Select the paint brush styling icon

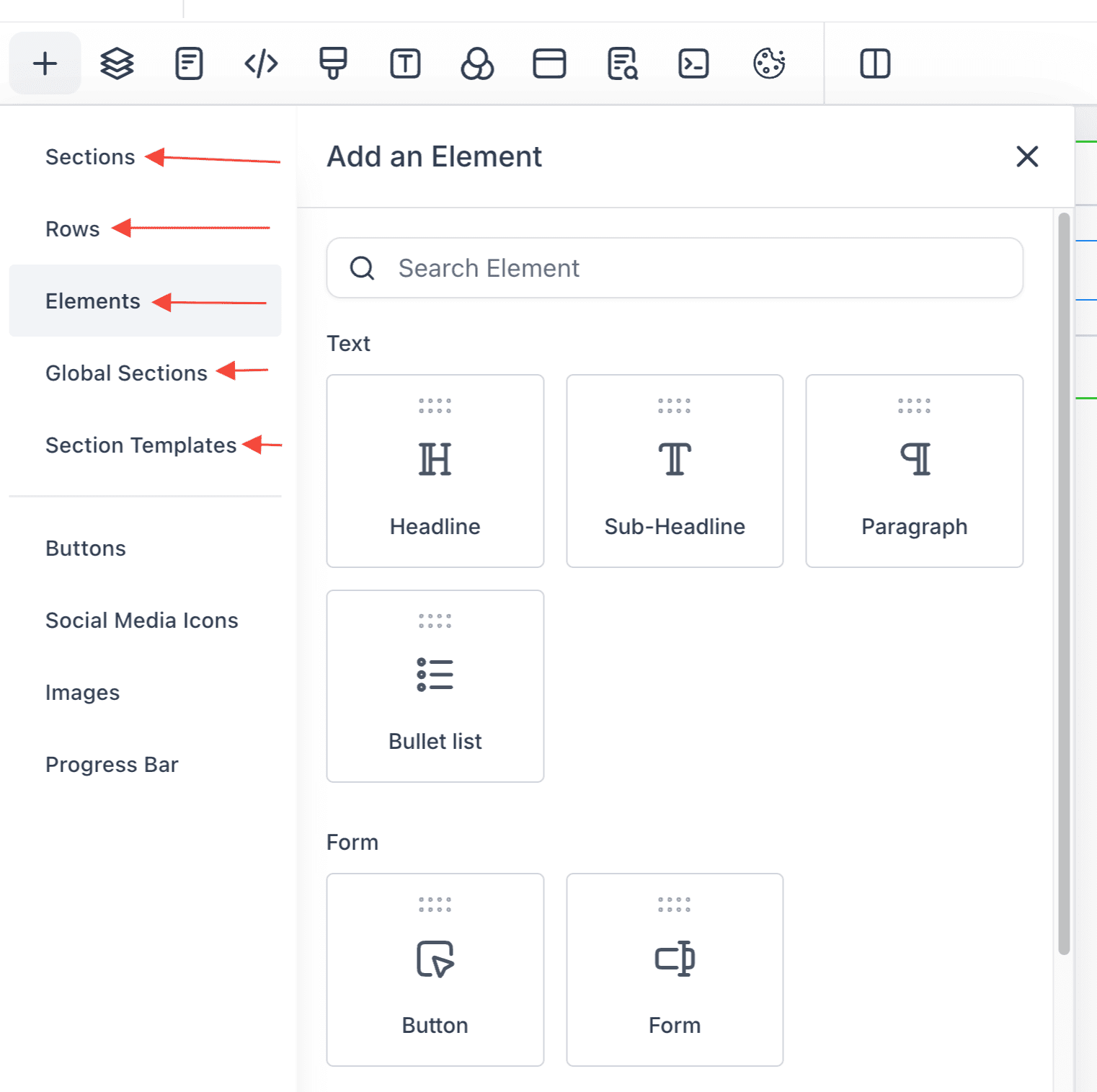click(333, 63)
